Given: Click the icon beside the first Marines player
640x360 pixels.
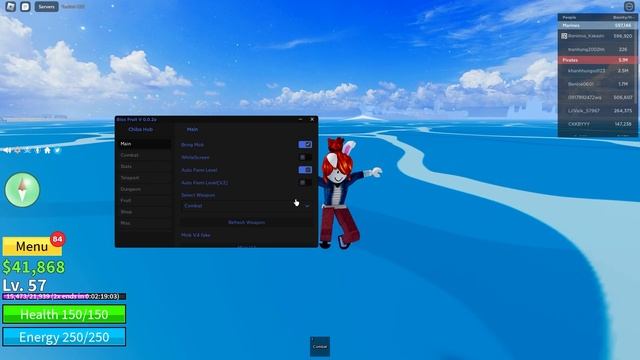Looking at the screenshot, I should pyautogui.click(x=564, y=36).
